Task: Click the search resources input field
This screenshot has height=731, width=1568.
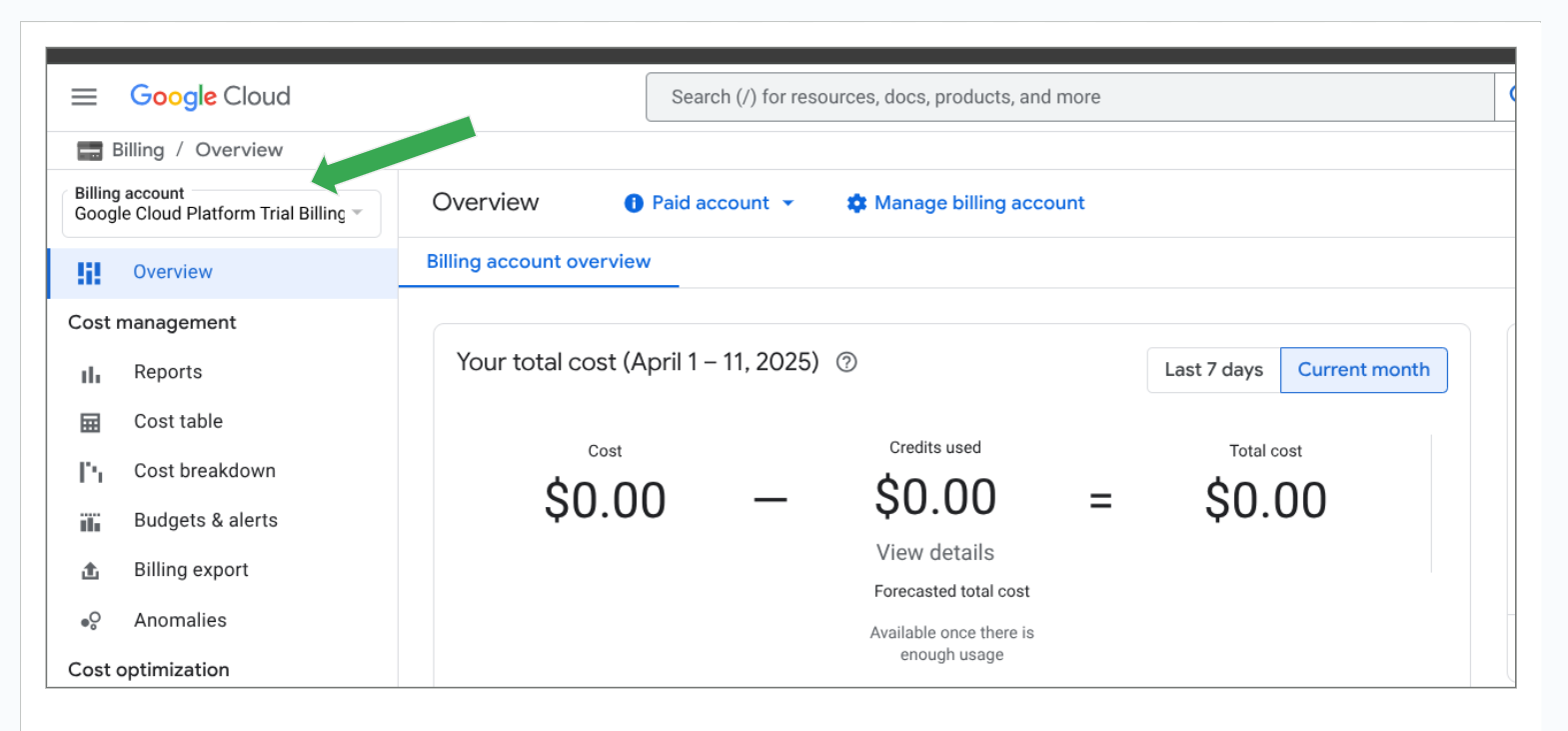Action: point(1069,97)
